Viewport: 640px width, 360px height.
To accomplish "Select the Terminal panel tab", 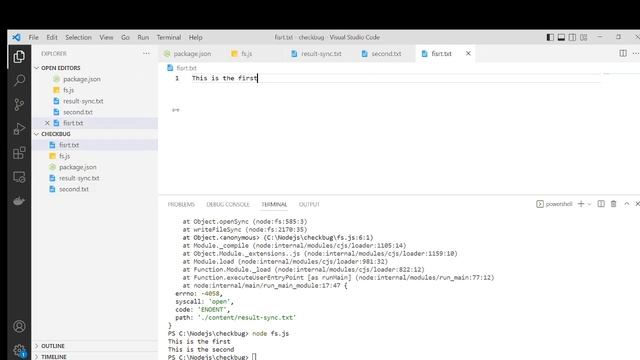I will point(274,204).
